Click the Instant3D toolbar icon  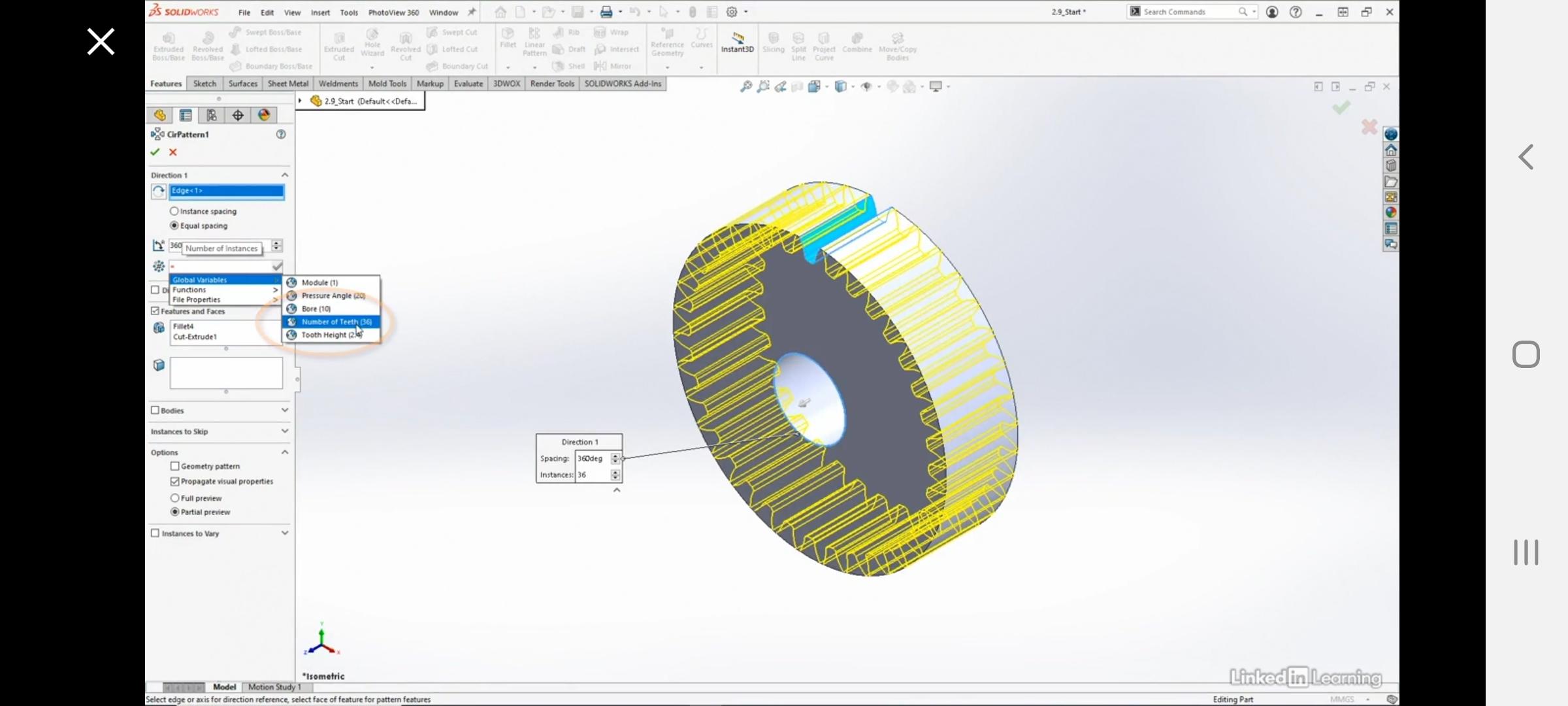pos(737,42)
